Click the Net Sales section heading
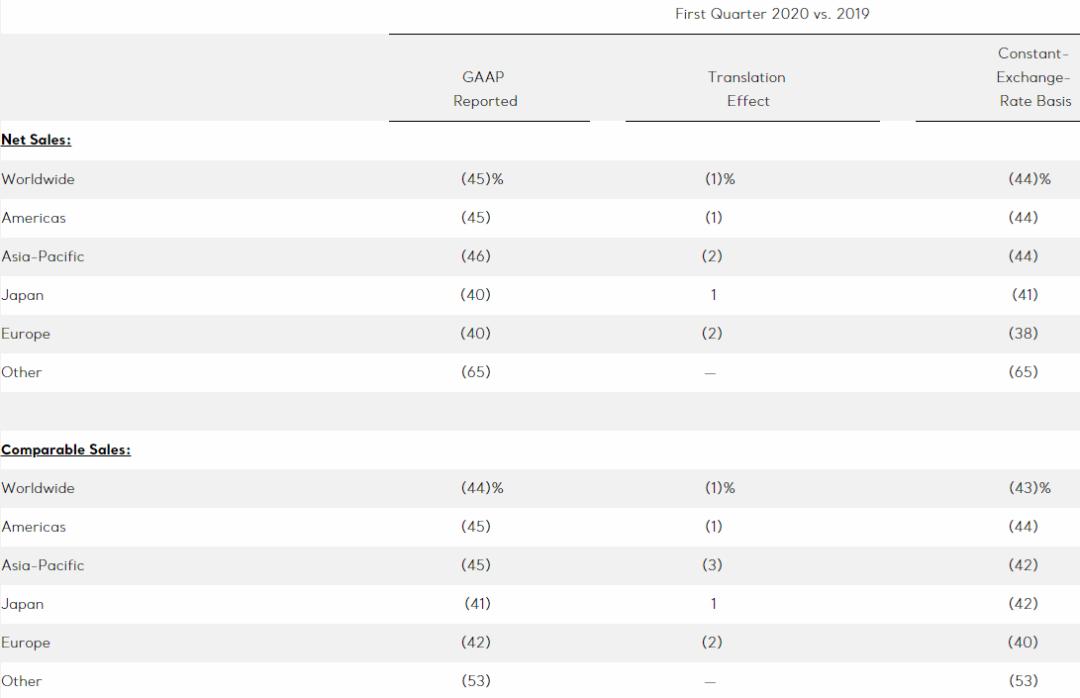Image resolution: width=1080 pixels, height=698 pixels. (36, 141)
